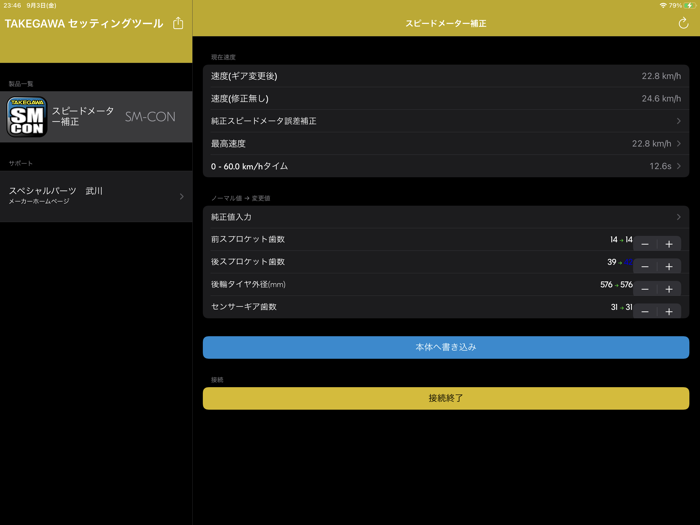The height and width of the screenshot is (525, 700).
Task: Select the SM-CON app icon
Action: coord(27,117)
